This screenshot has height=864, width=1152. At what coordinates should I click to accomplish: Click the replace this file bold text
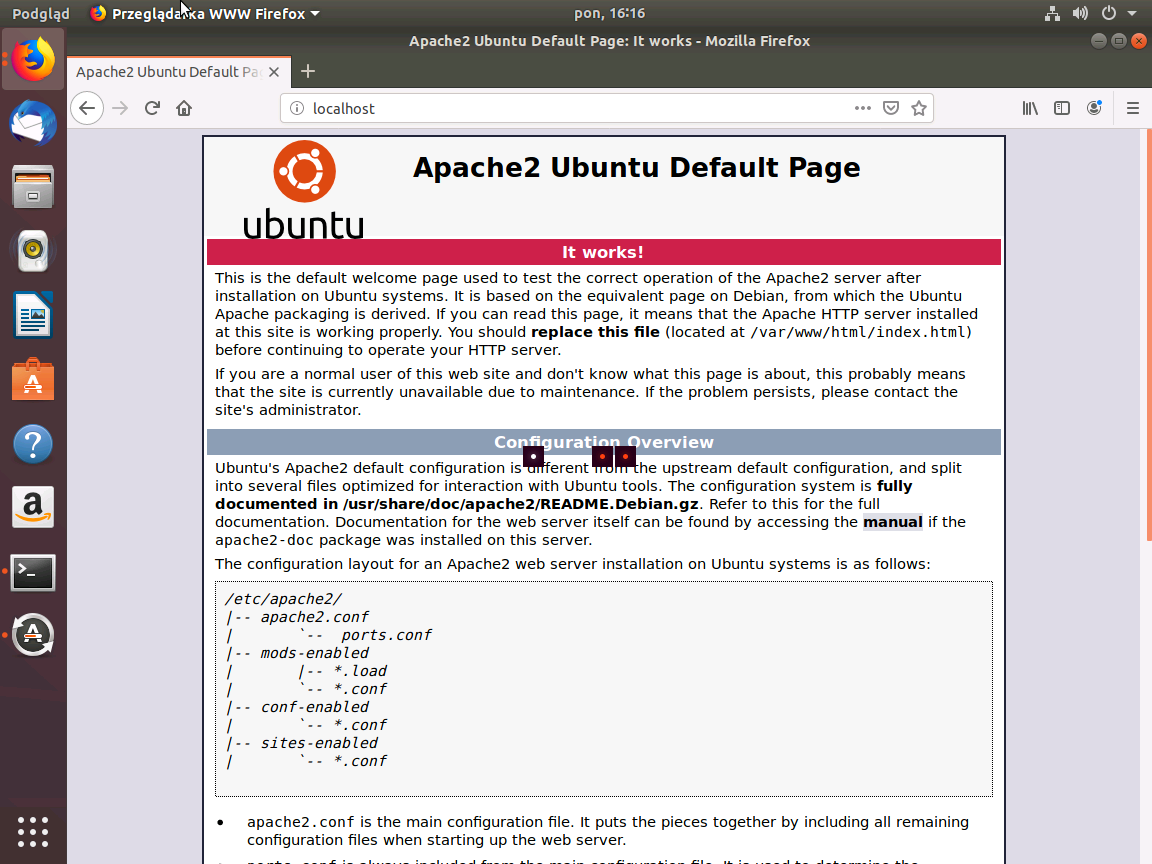point(595,332)
